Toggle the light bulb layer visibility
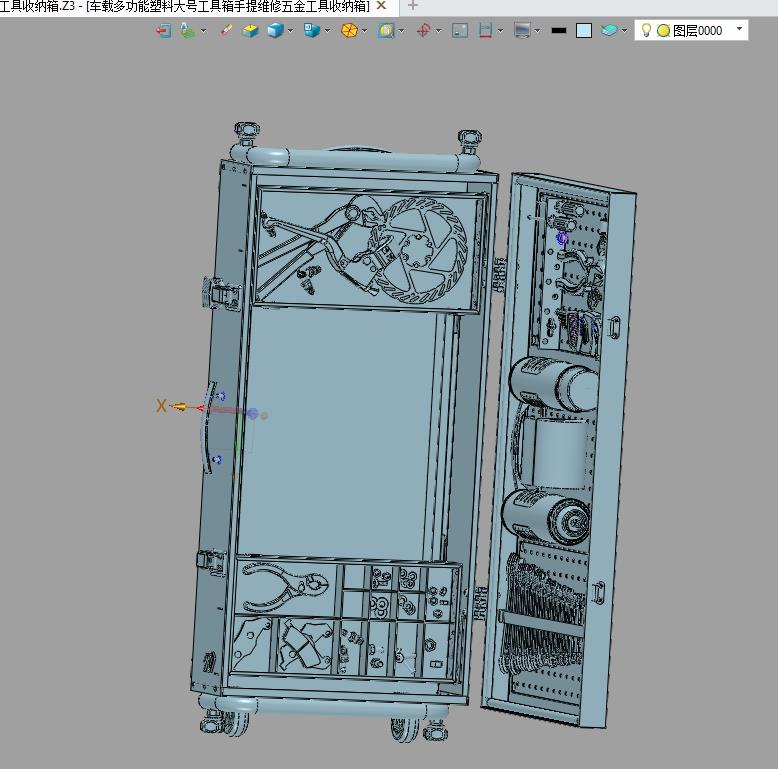Viewport: 778px width, 769px height. pyautogui.click(x=646, y=30)
